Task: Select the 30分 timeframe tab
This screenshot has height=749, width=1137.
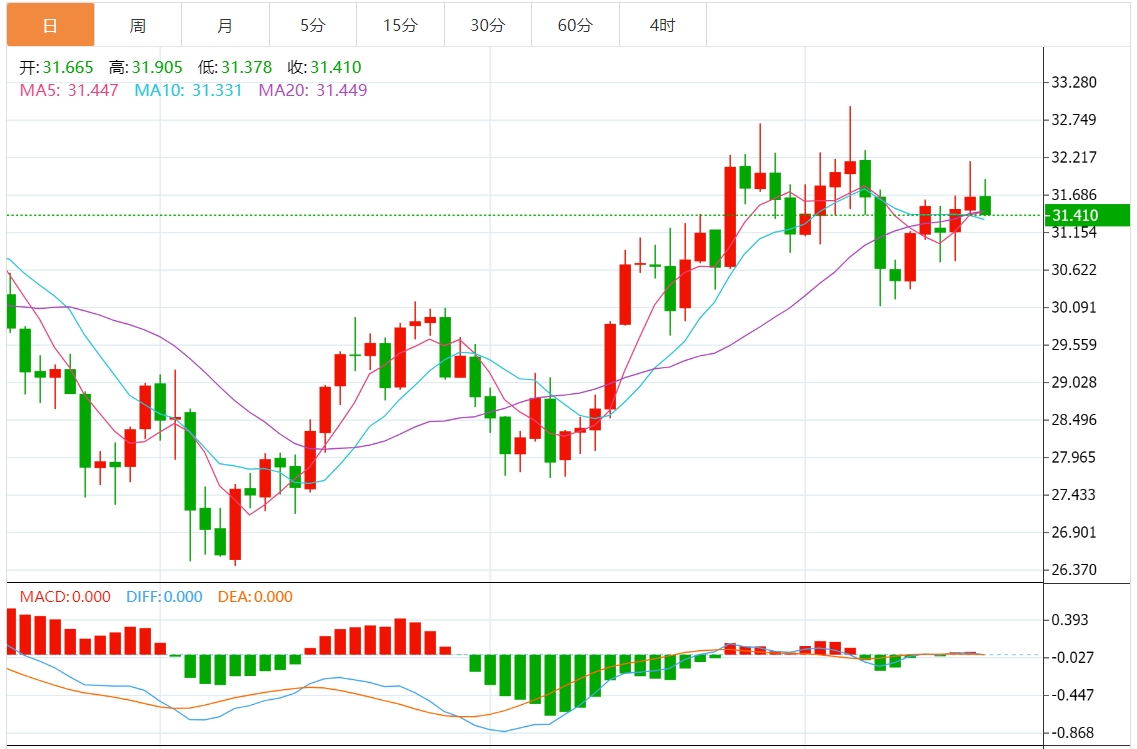Action: click(488, 25)
